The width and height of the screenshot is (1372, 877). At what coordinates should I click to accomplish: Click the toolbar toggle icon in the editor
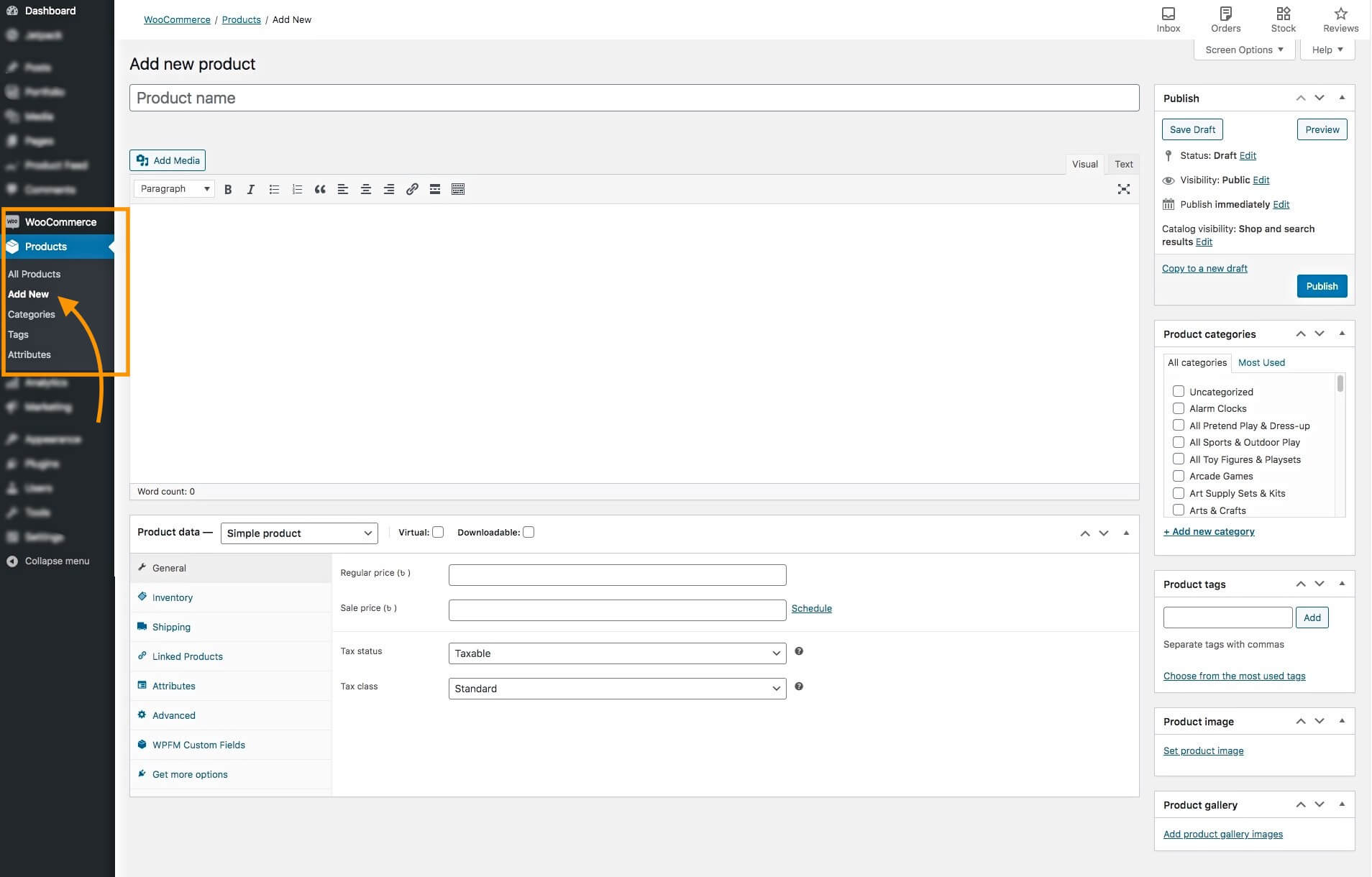pyautogui.click(x=458, y=190)
